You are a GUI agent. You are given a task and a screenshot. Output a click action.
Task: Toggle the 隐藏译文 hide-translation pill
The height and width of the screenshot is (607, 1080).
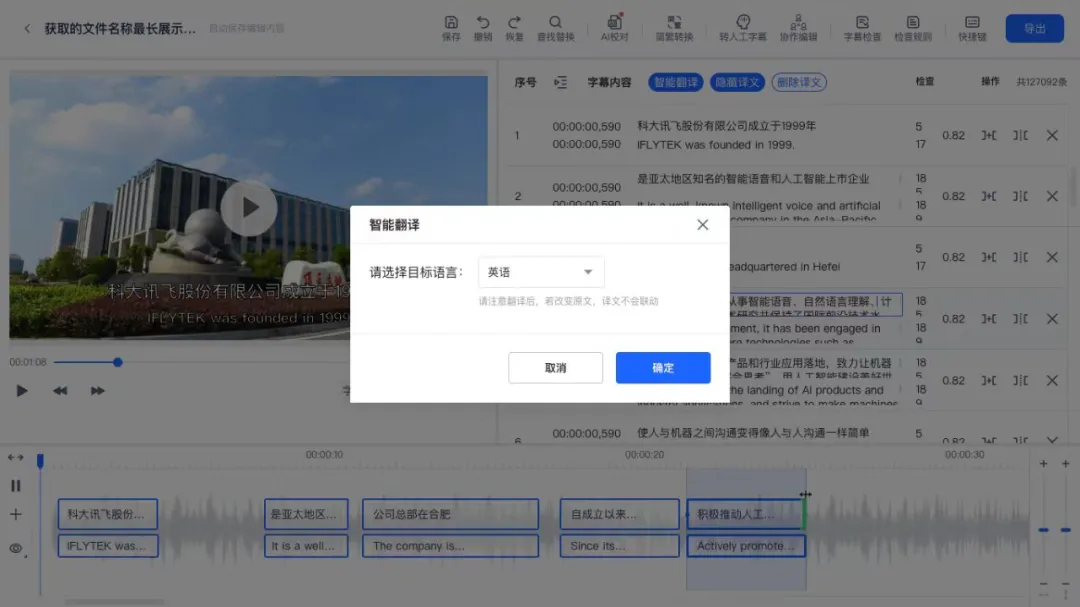click(x=737, y=82)
